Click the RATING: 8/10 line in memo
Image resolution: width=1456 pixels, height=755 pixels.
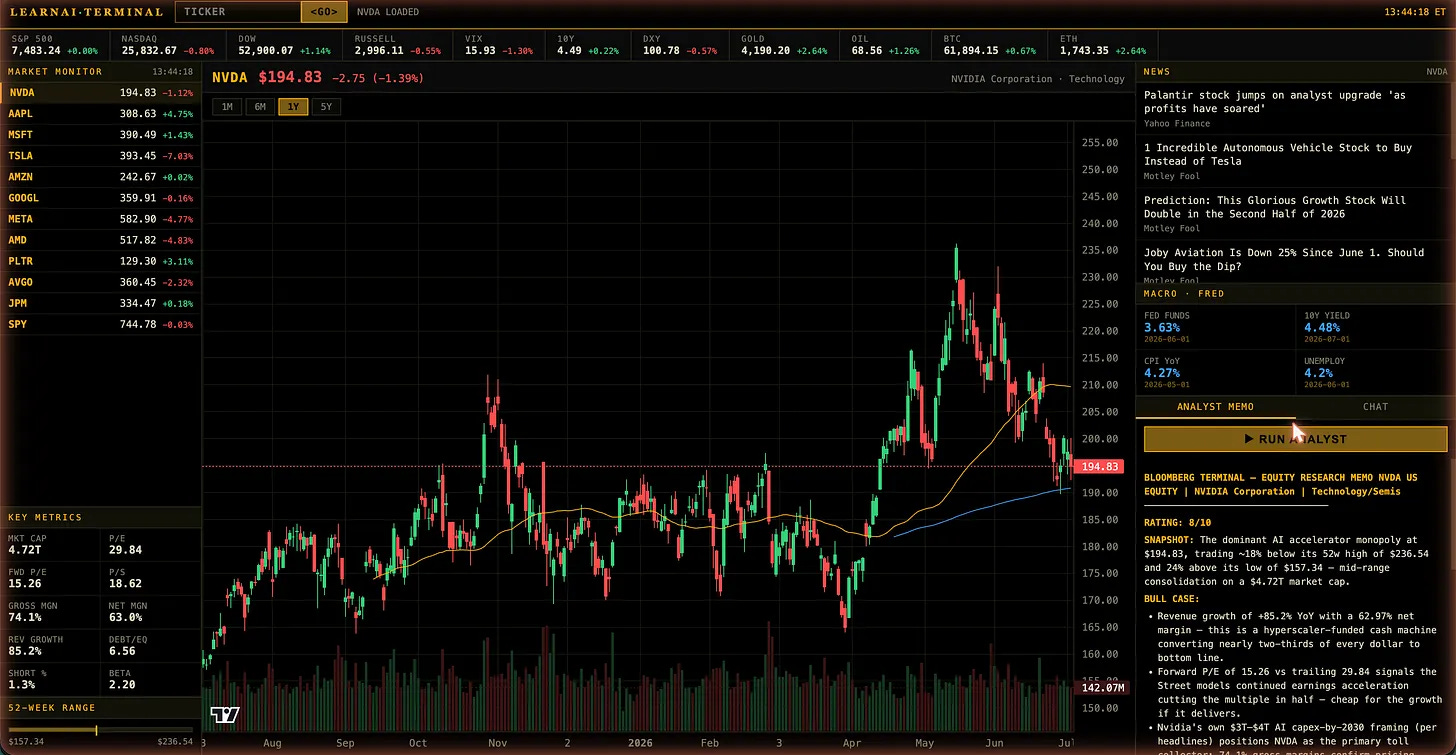[x=1177, y=522]
